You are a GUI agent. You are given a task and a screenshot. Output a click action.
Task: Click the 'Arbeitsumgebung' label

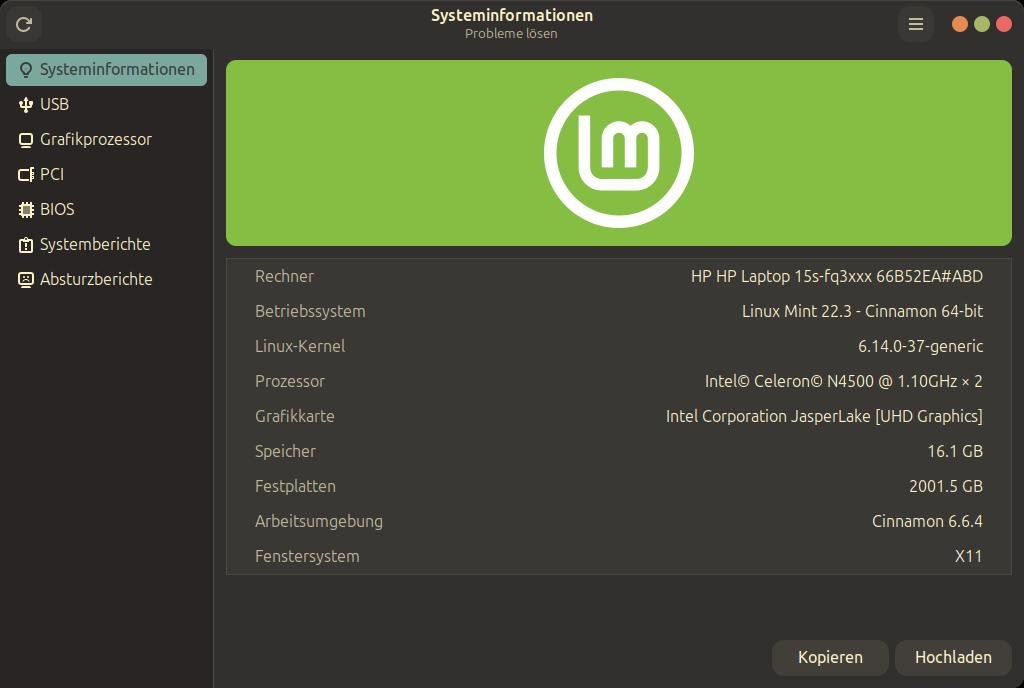(x=319, y=522)
